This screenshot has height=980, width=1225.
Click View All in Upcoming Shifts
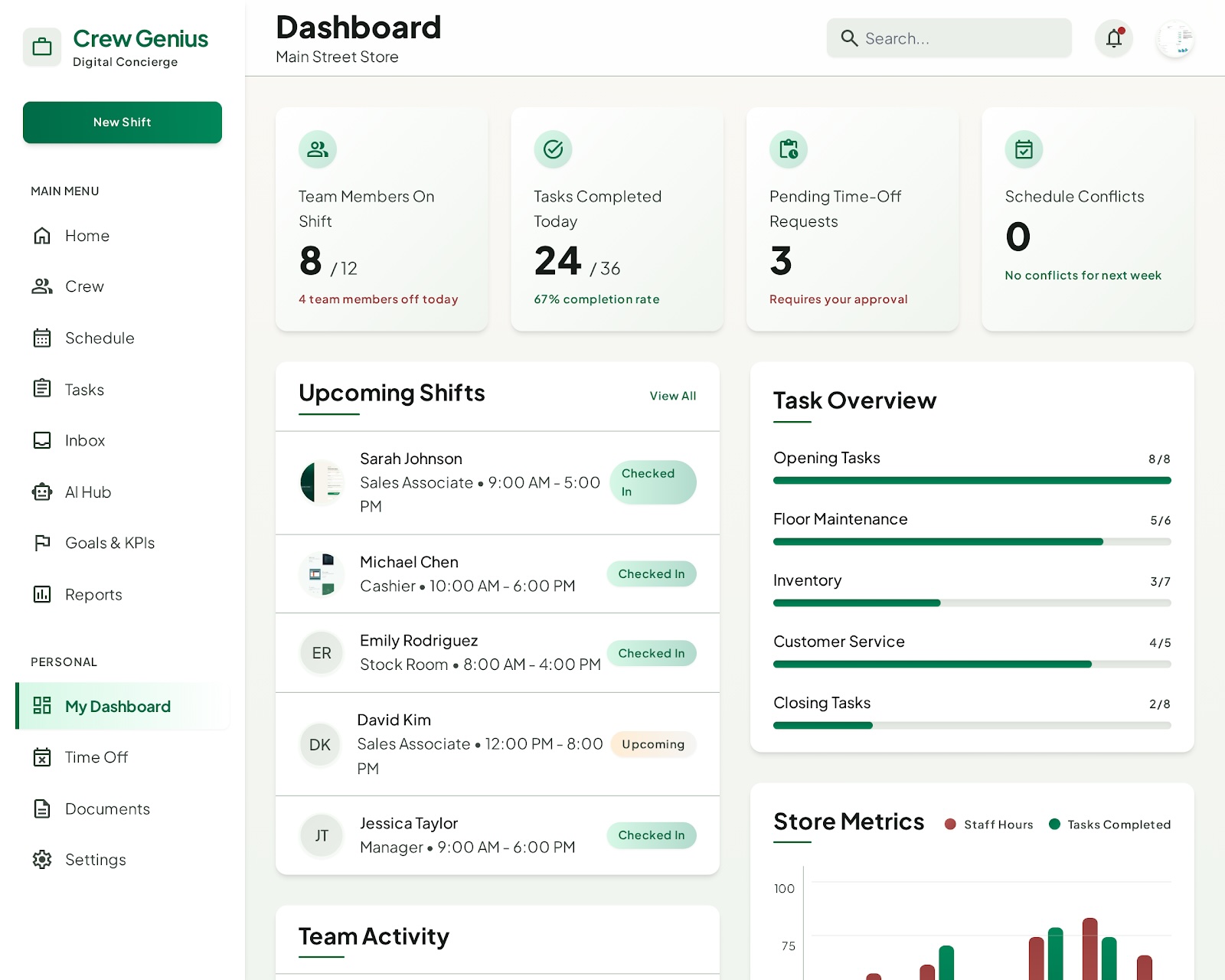click(673, 396)
